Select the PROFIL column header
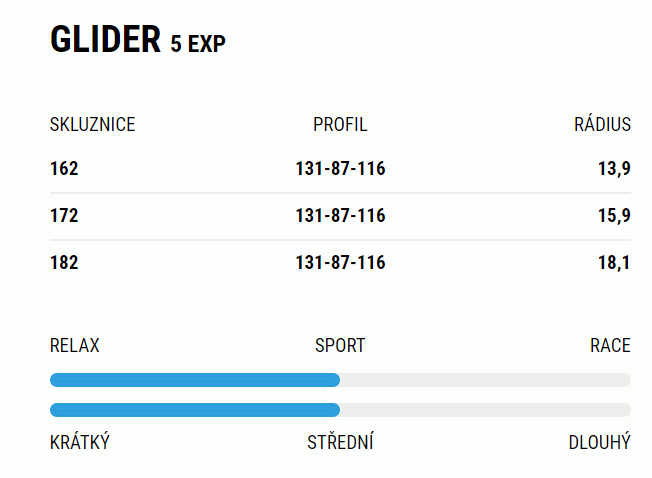The height and width of the screenshot is (478, 652). coord(340,124)
